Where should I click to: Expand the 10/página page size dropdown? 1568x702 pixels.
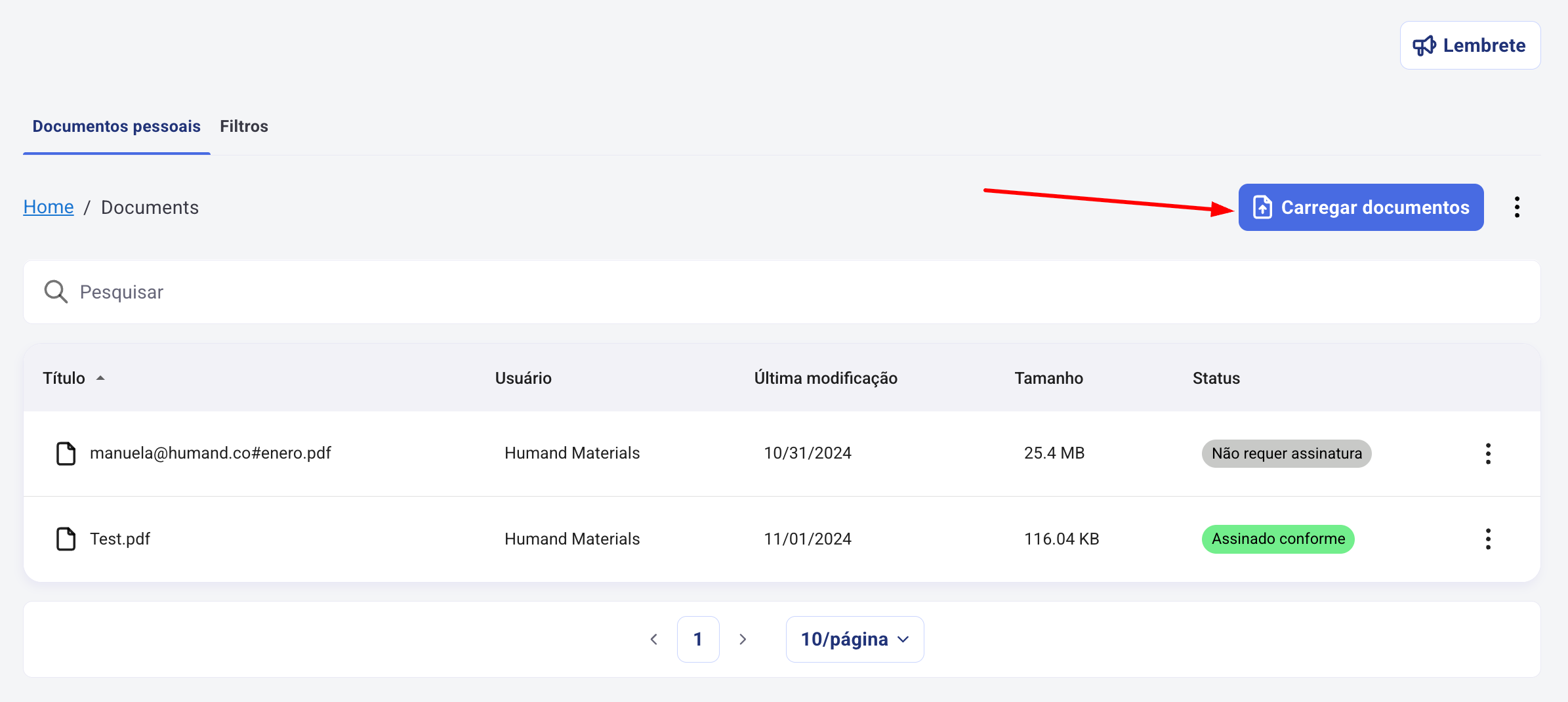click(x=855, y=639)
